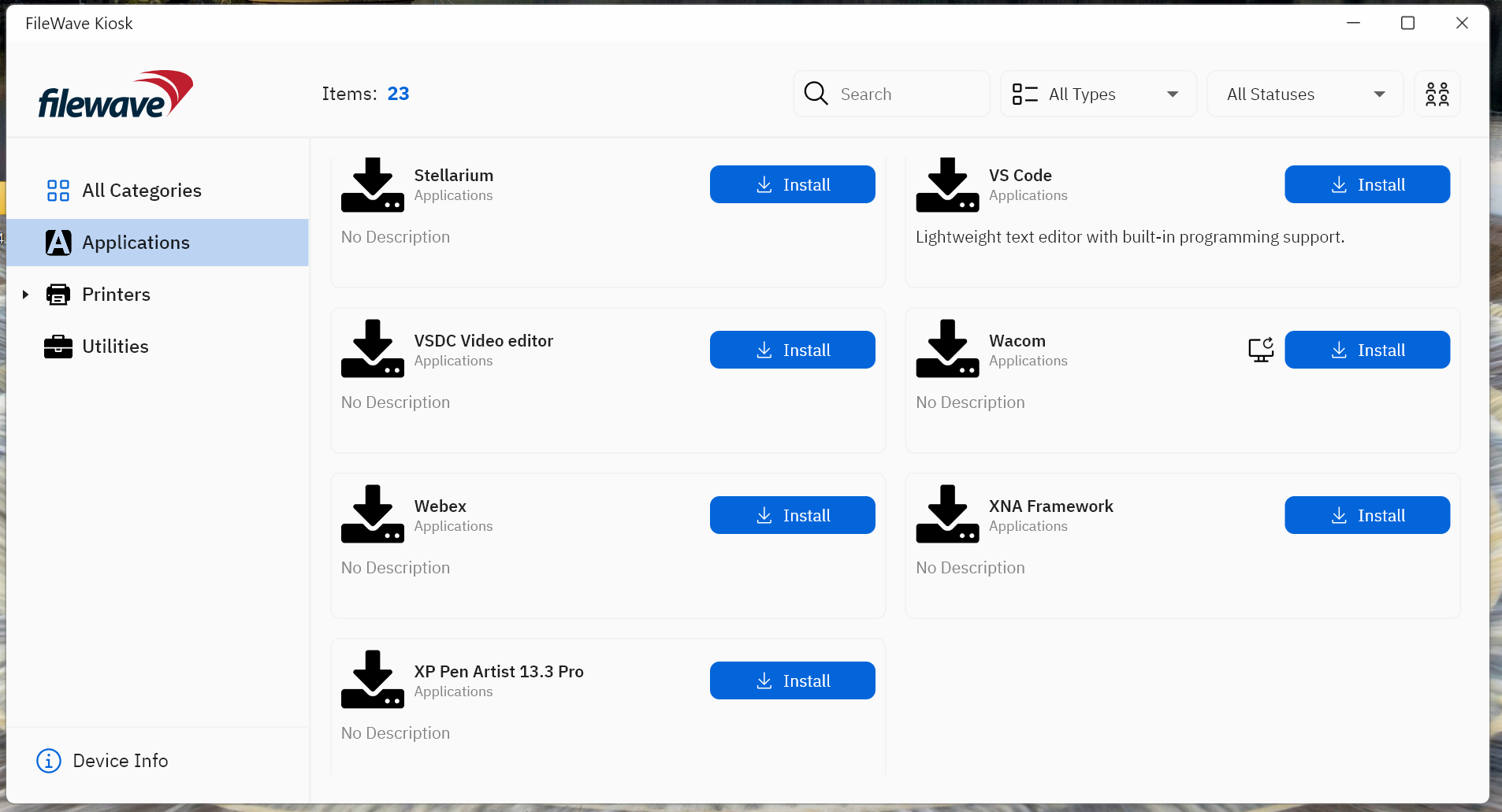Image resolution: width=1502 pixels, height=812 pixels.
Task: Click the VS Code title text
Action: [x=1021, y=176]
